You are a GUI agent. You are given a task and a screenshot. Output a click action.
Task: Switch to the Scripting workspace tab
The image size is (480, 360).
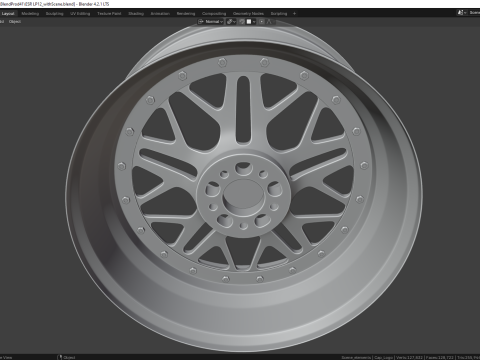(x=279, y=14)
